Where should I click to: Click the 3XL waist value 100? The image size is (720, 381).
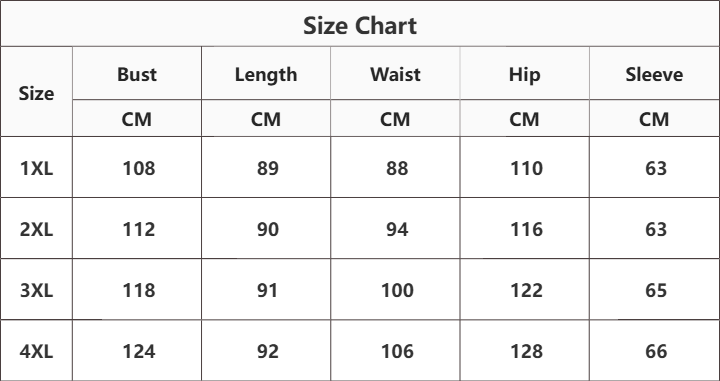[397, 290]
